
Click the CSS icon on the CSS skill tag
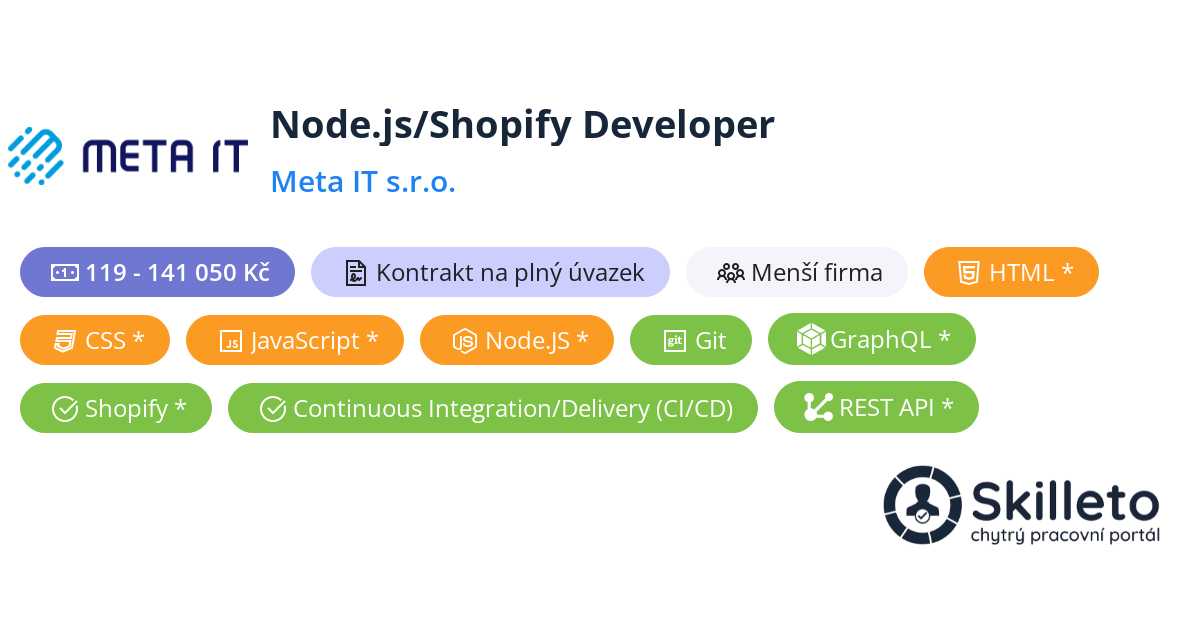[x=63, y=340]
